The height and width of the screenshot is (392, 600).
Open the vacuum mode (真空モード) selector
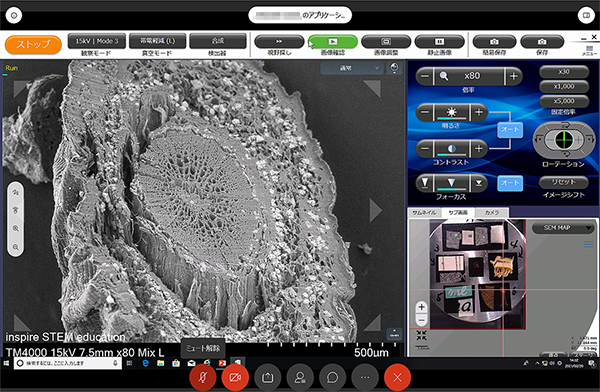click(x=157, y=41)
